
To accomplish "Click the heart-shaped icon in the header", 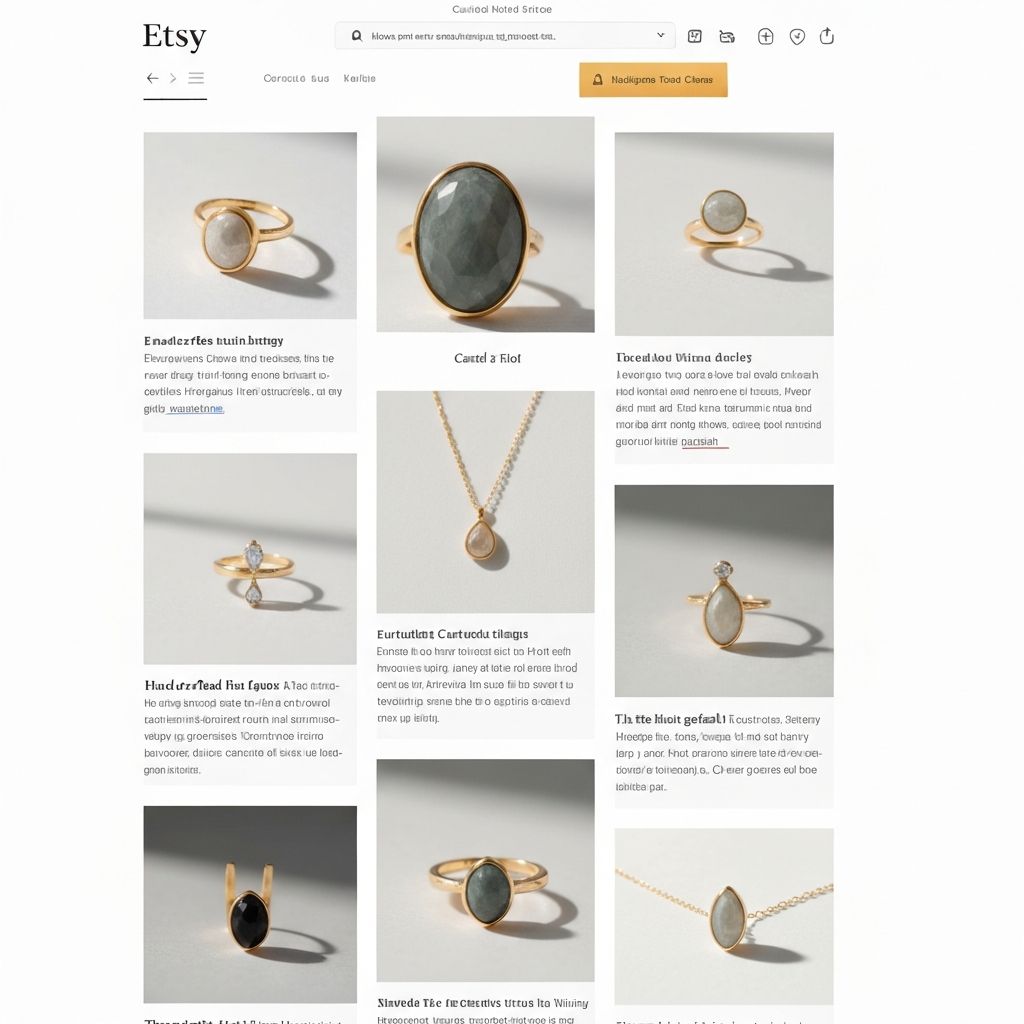I will click(797, 37).
